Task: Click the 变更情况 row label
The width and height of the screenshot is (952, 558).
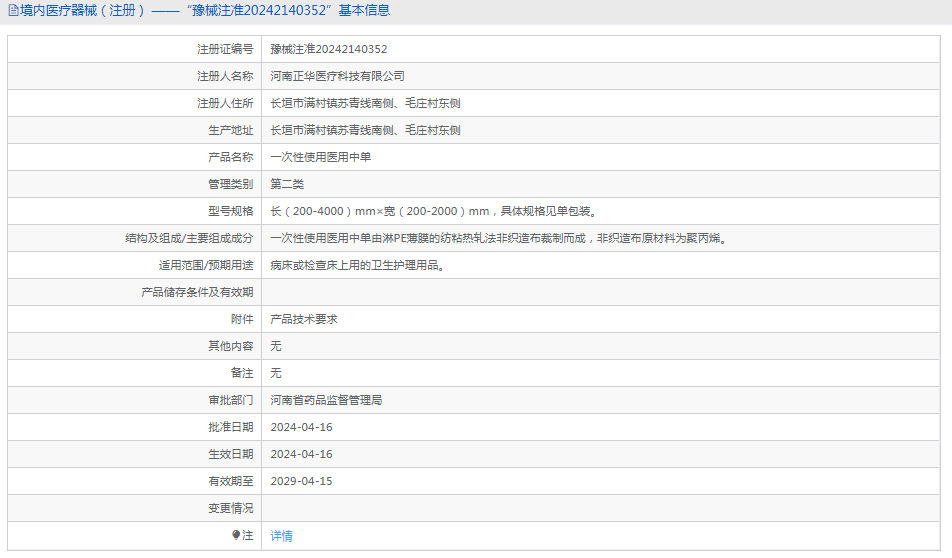Action: 230,508
